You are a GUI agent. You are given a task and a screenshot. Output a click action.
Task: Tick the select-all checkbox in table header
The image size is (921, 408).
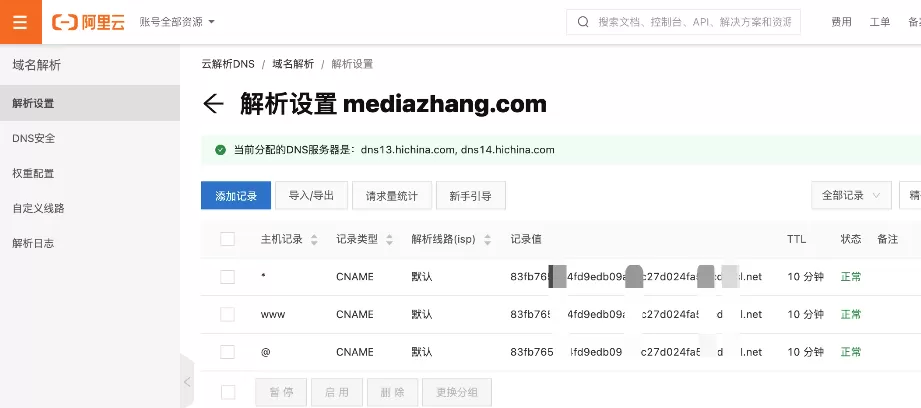pyautogui.click(x=227, y=239)
